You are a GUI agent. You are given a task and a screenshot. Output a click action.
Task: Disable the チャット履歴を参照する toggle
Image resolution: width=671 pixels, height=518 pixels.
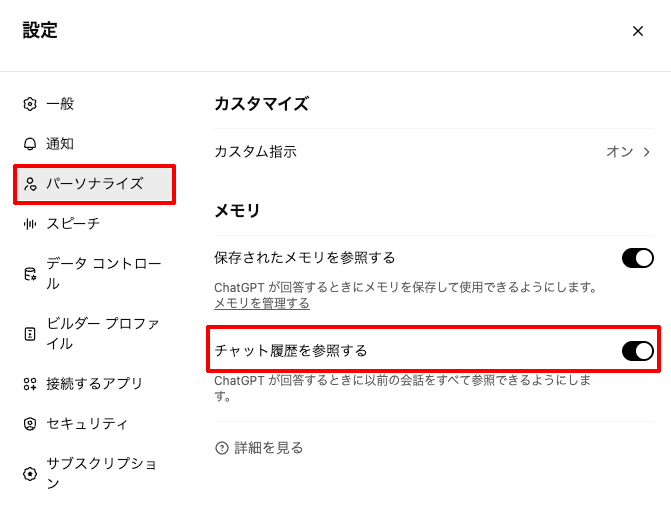[637, 350]
